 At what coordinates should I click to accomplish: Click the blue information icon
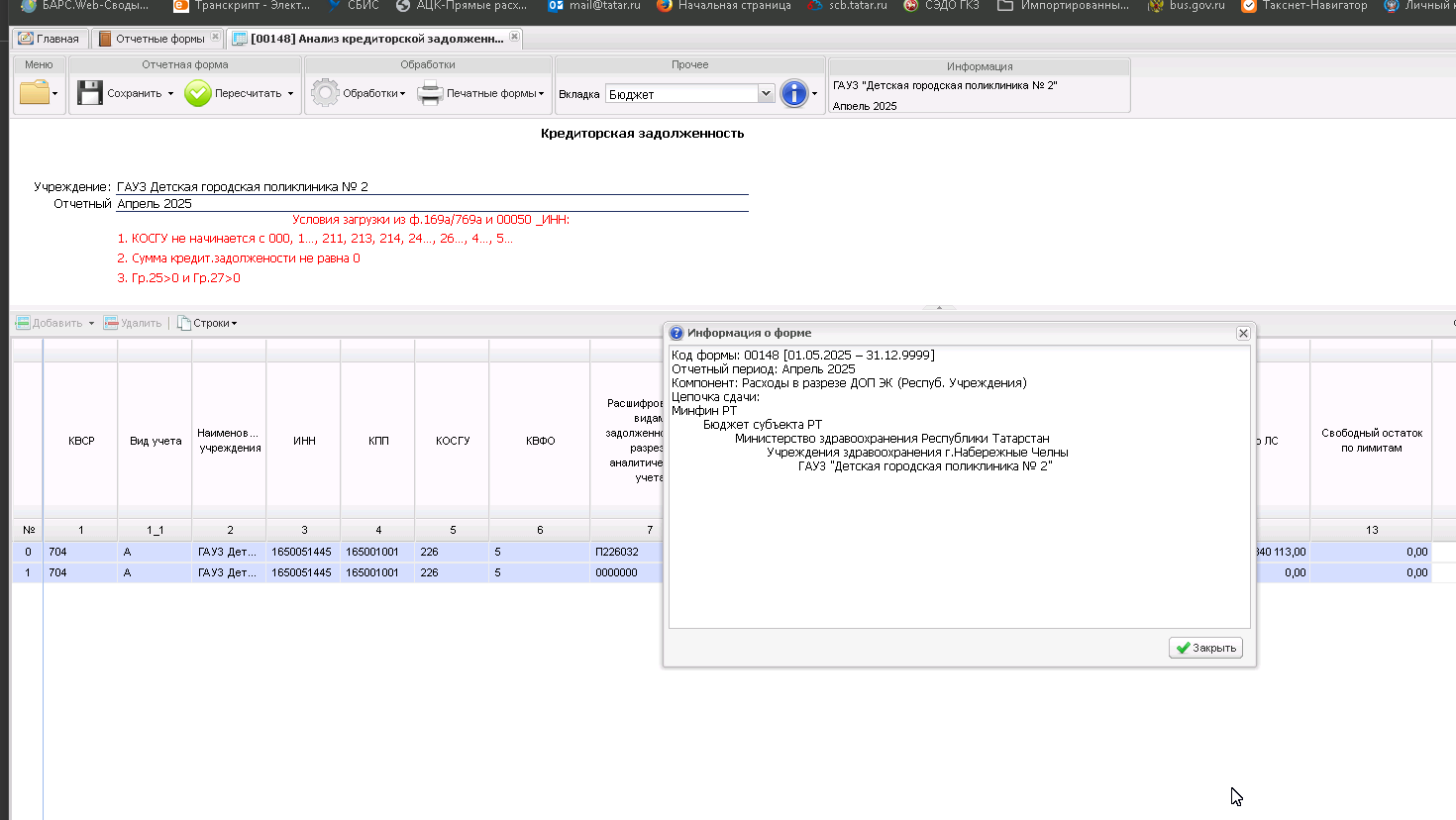794,93
